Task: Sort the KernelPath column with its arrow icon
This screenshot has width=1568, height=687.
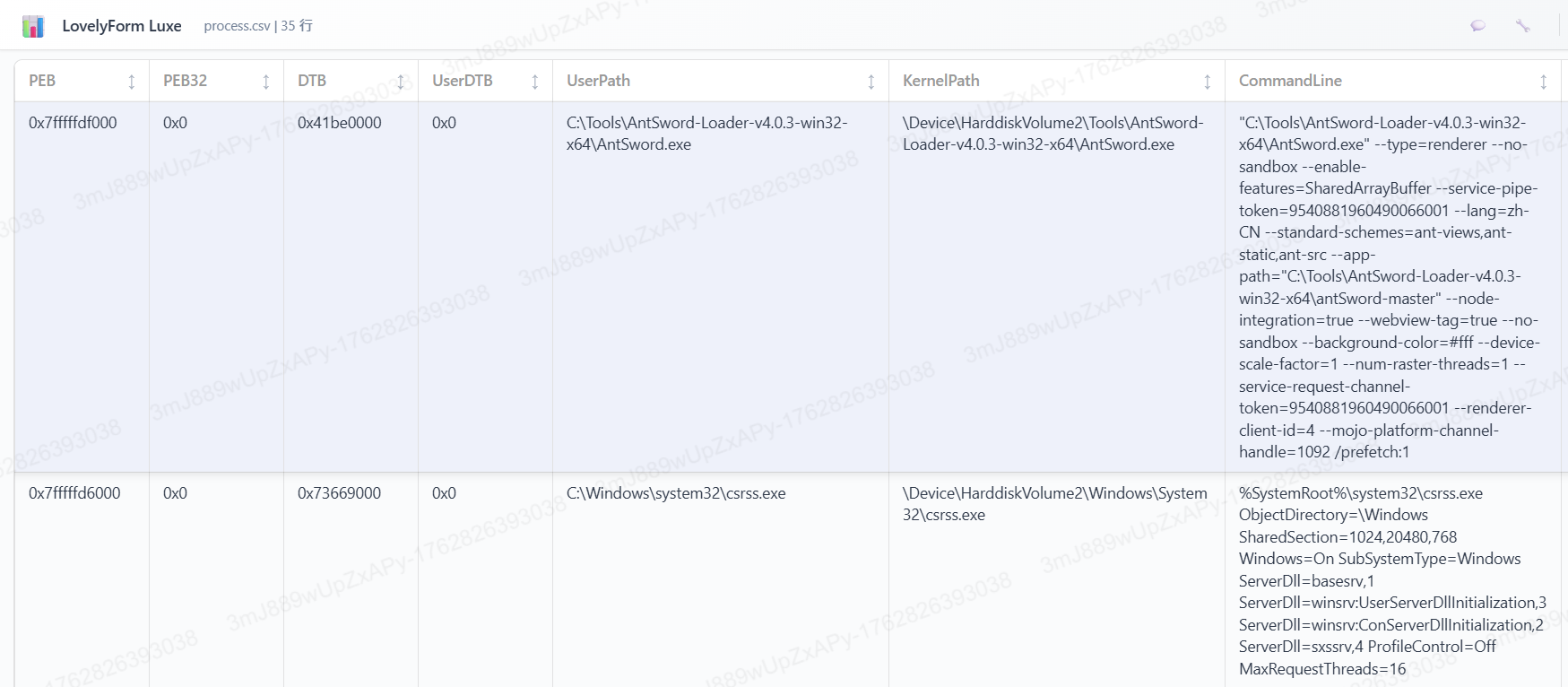Action: click(x=1207, y=82)
